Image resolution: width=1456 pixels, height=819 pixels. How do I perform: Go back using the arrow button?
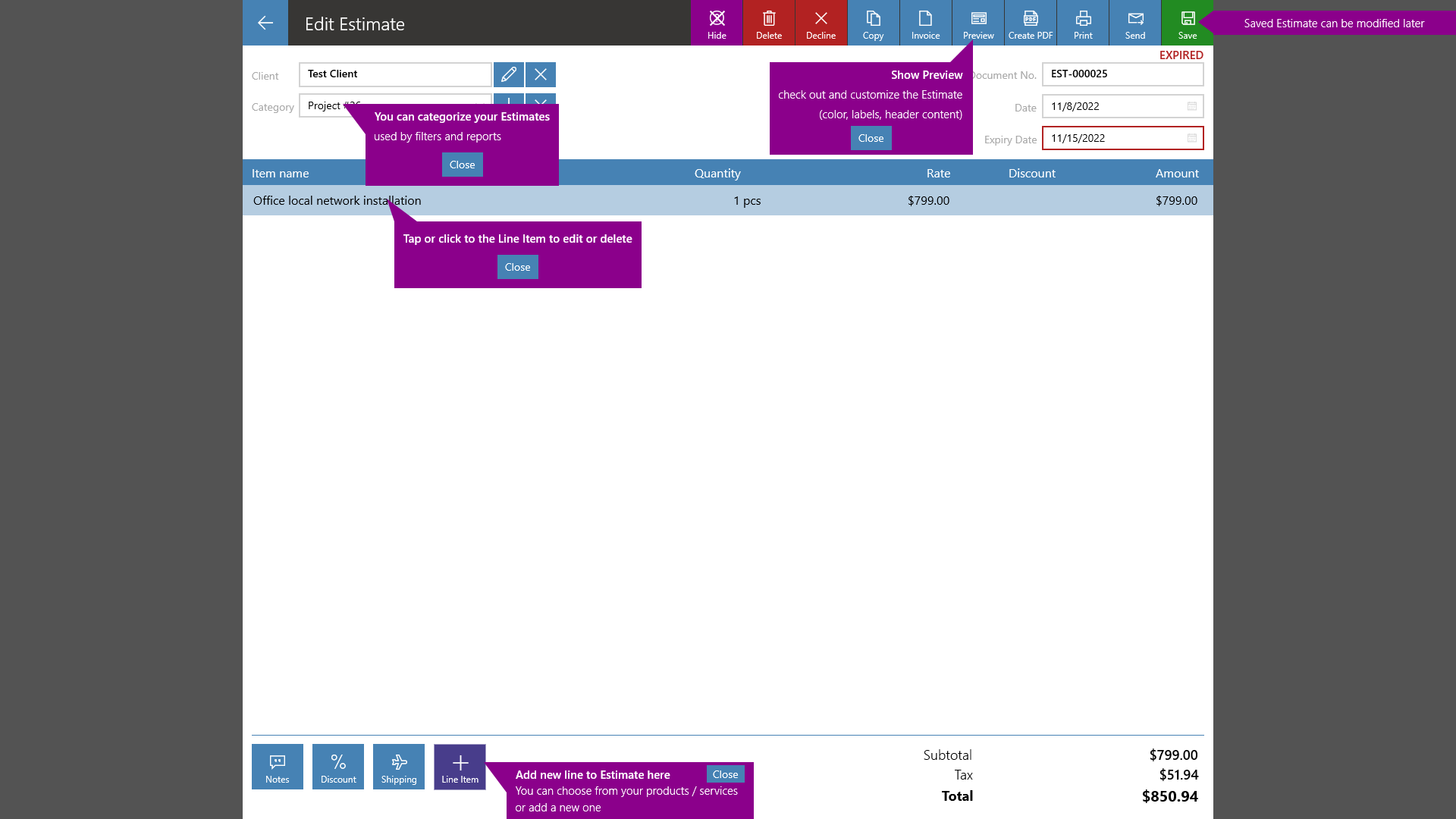265,23
